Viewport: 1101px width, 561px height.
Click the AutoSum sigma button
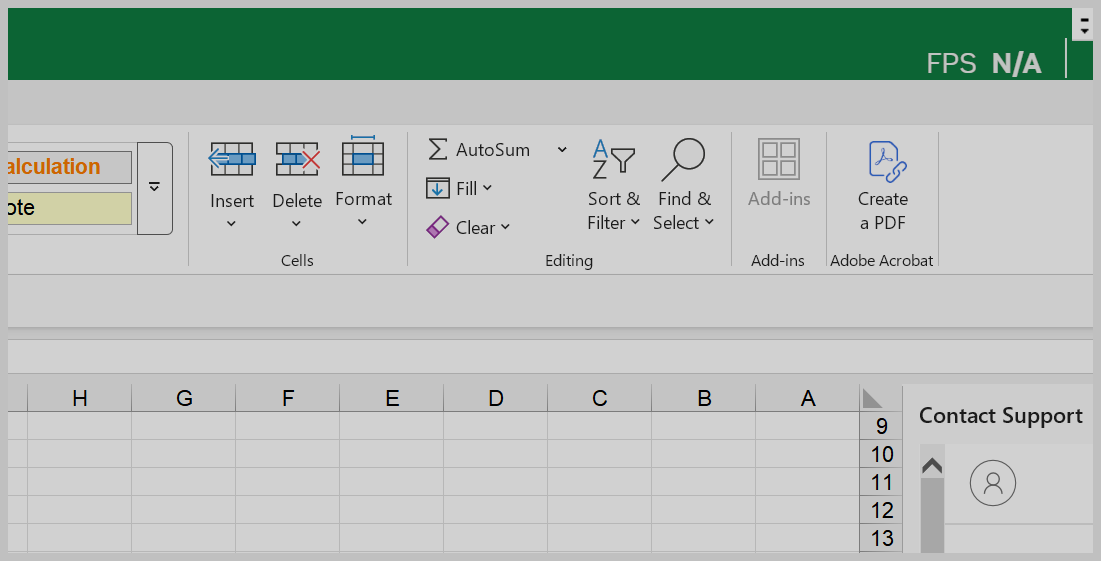coord(437,149)
